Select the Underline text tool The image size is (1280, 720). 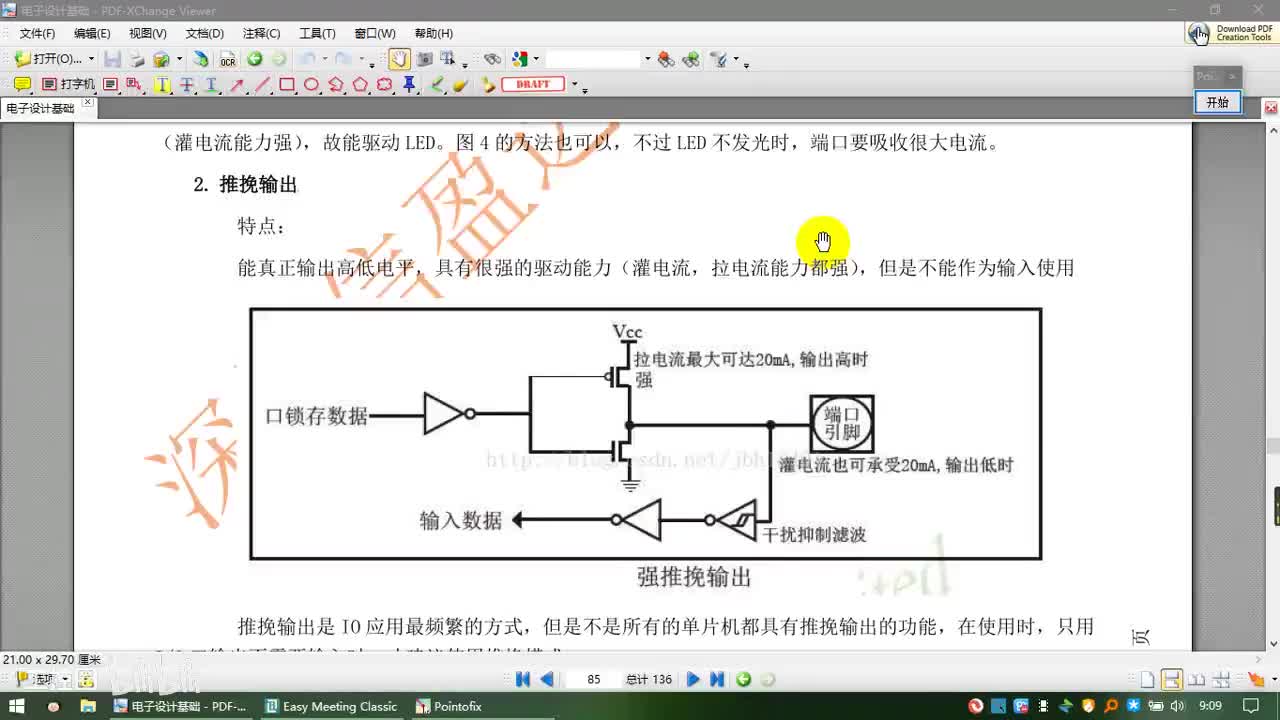pyautogui.click(x=211, y=85)
